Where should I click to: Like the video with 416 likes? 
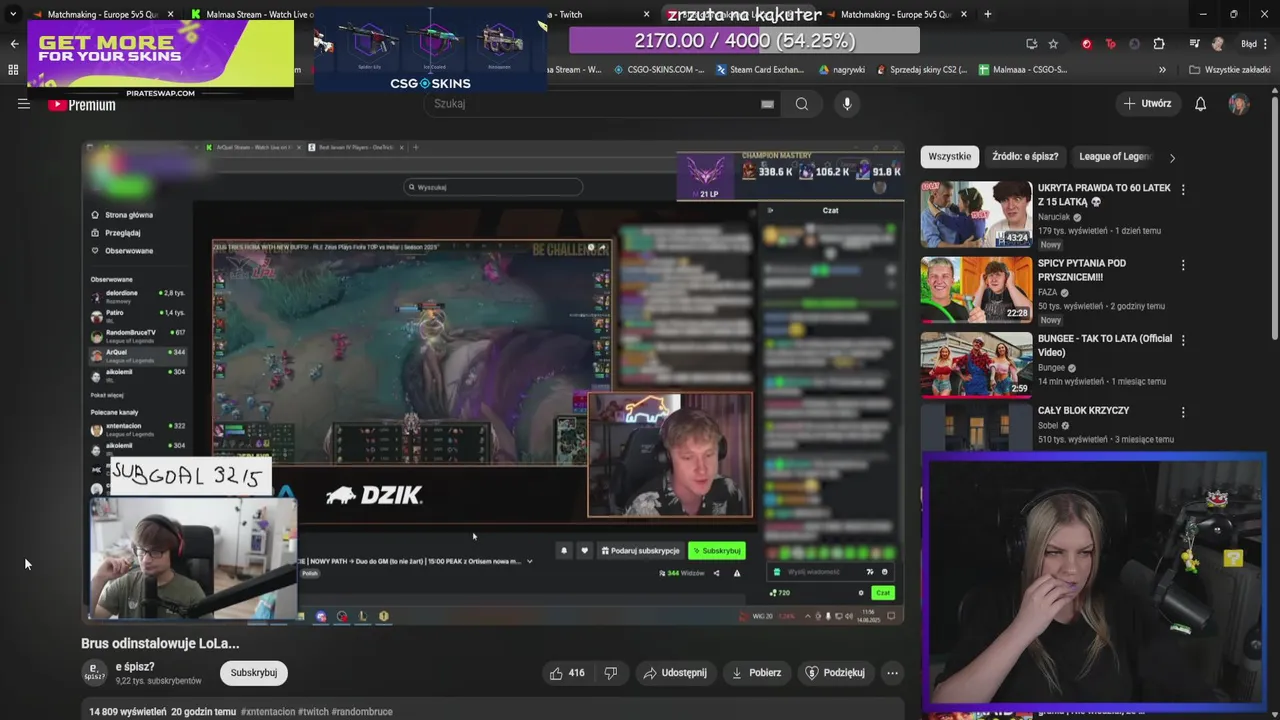(x=567, y=673)
